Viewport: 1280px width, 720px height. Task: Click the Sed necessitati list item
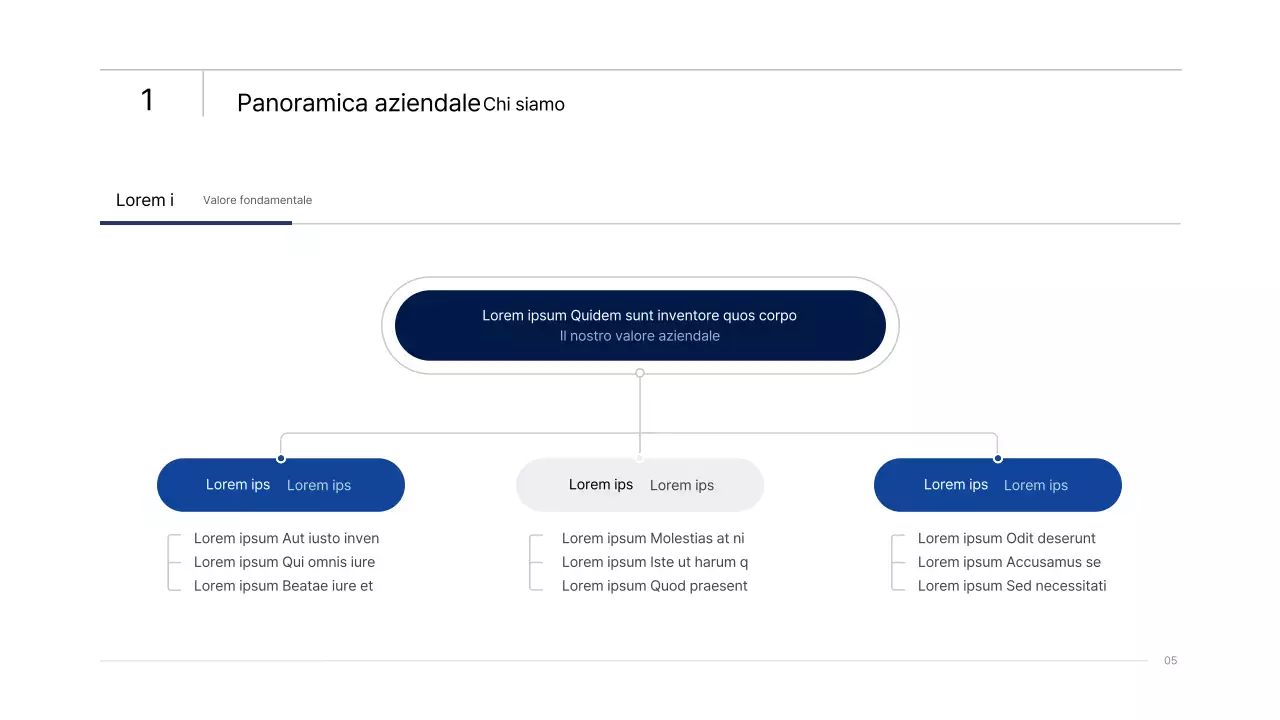1012,586
